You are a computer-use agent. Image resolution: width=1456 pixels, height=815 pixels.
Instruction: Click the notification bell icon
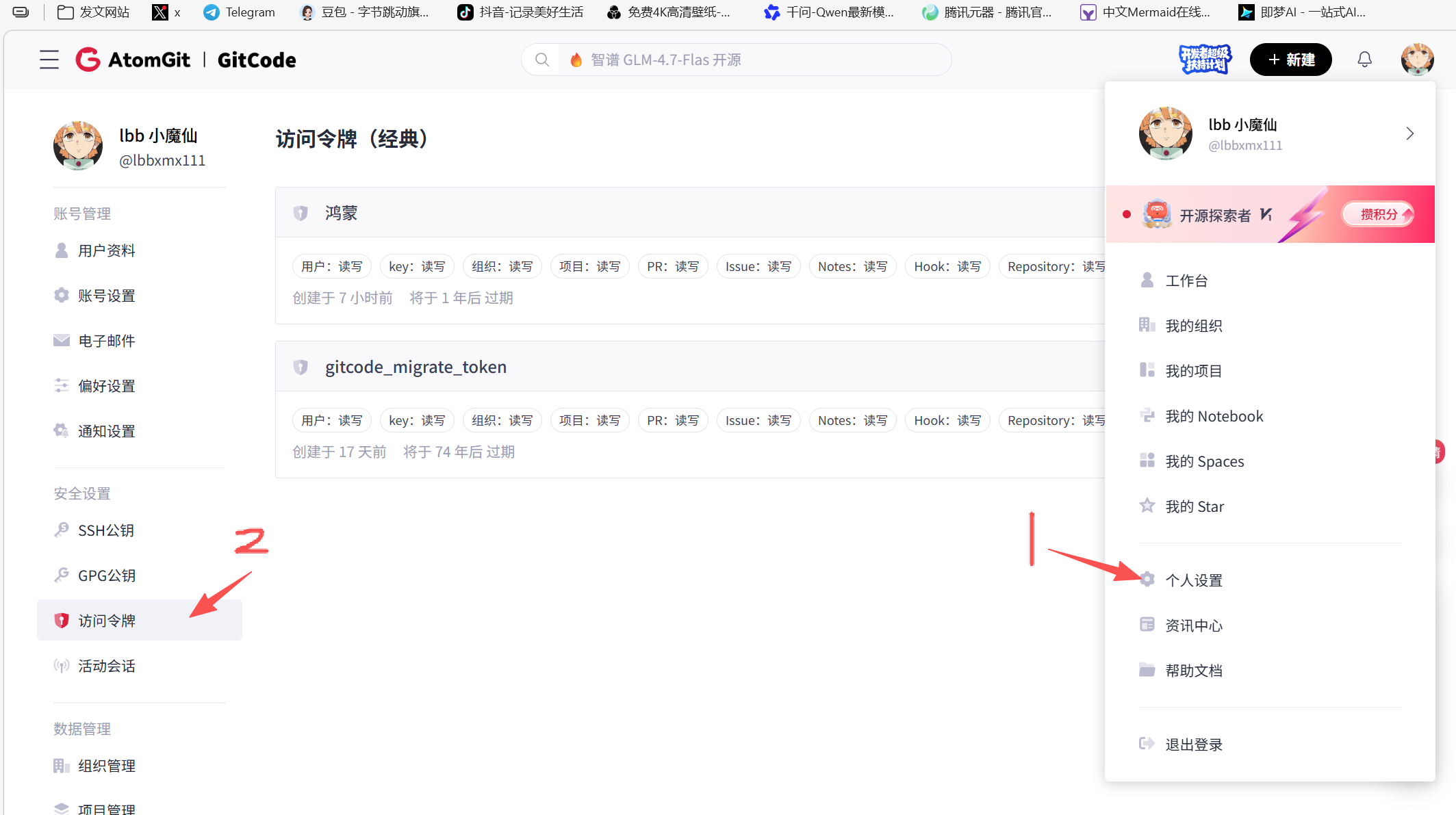pos(1364,60)
